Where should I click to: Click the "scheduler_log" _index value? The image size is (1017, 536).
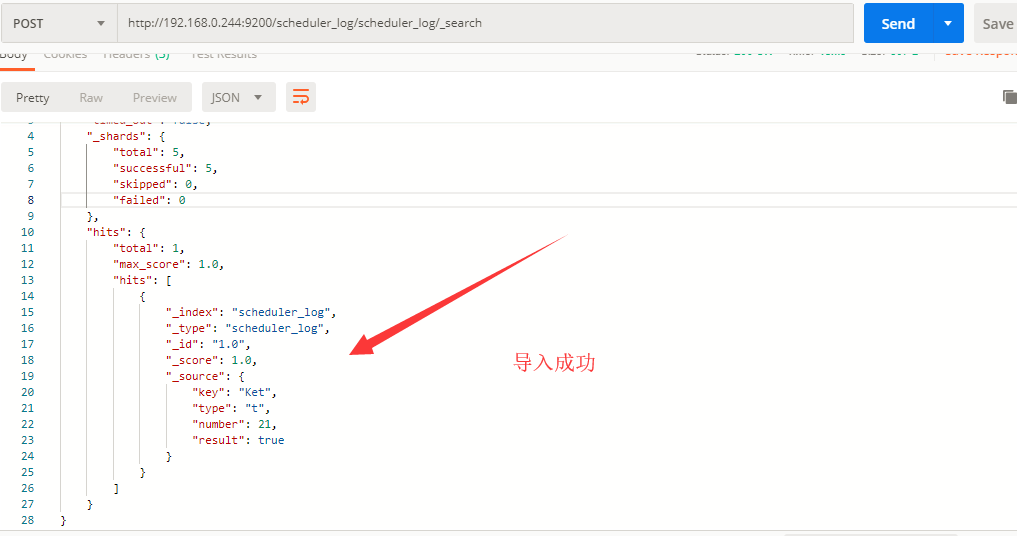click(x=281, y=312)
